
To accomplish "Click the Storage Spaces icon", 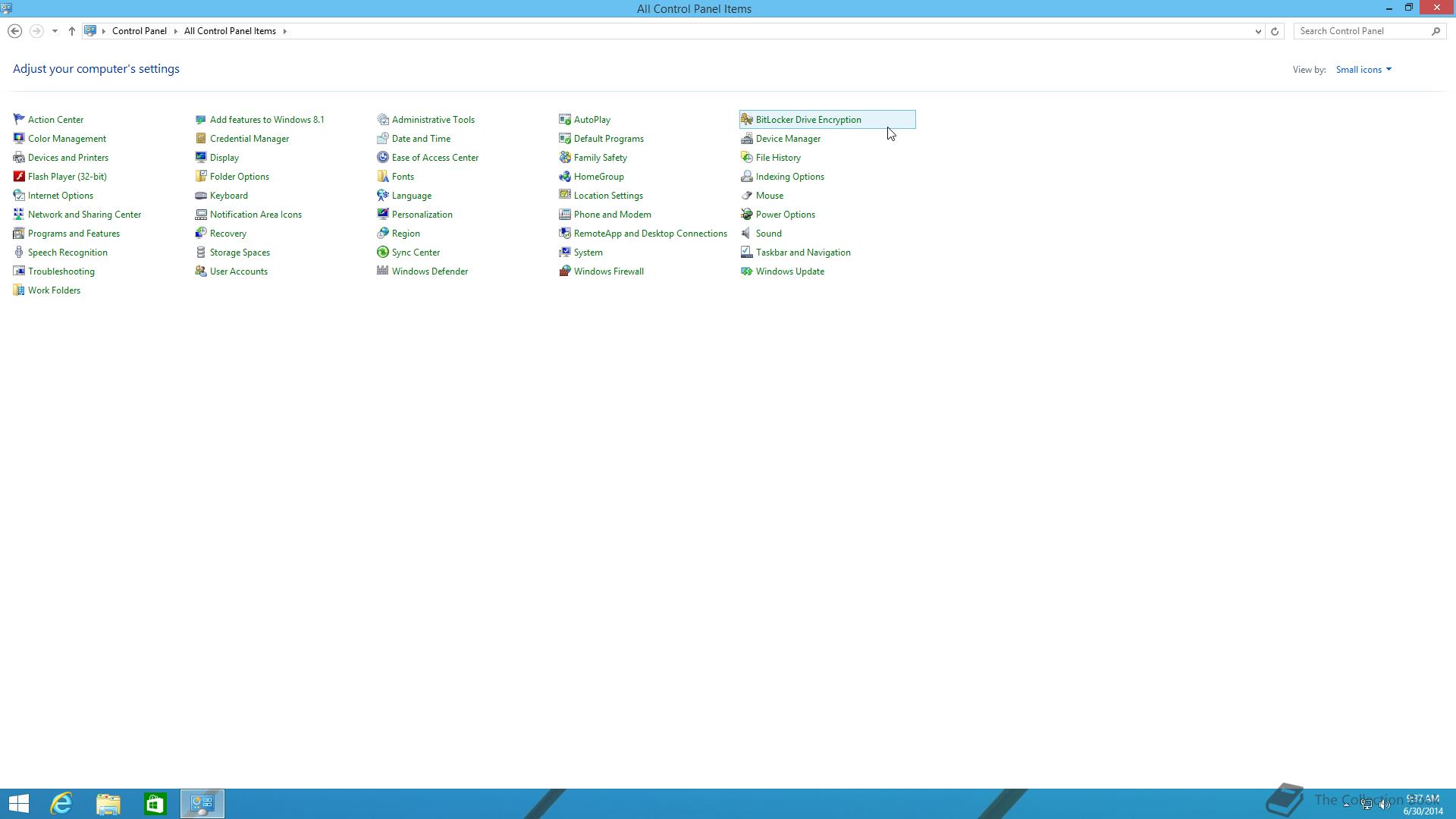I will (201, 252).
